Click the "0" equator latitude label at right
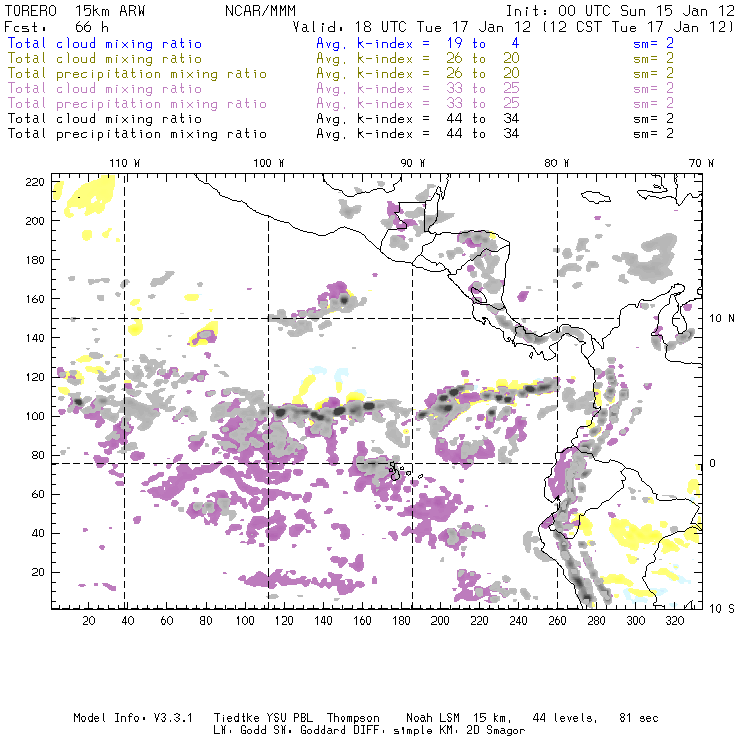The image size is (740, 740). (713, 463)
